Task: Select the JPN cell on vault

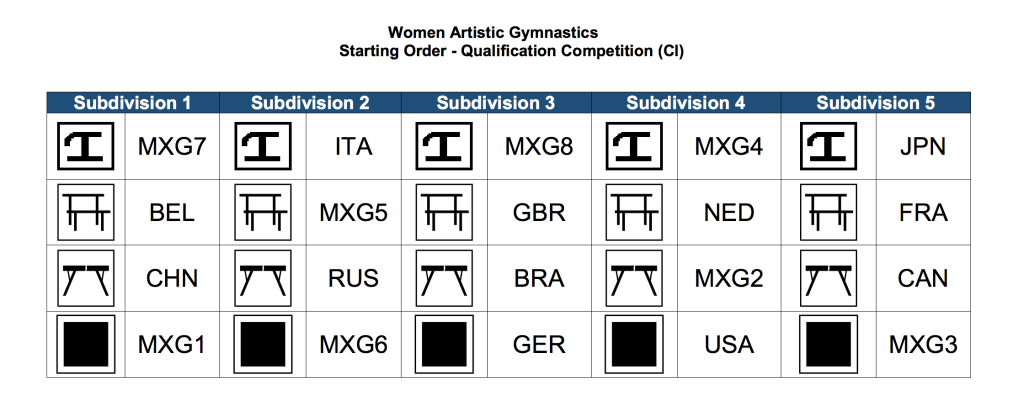Action: 922,146
